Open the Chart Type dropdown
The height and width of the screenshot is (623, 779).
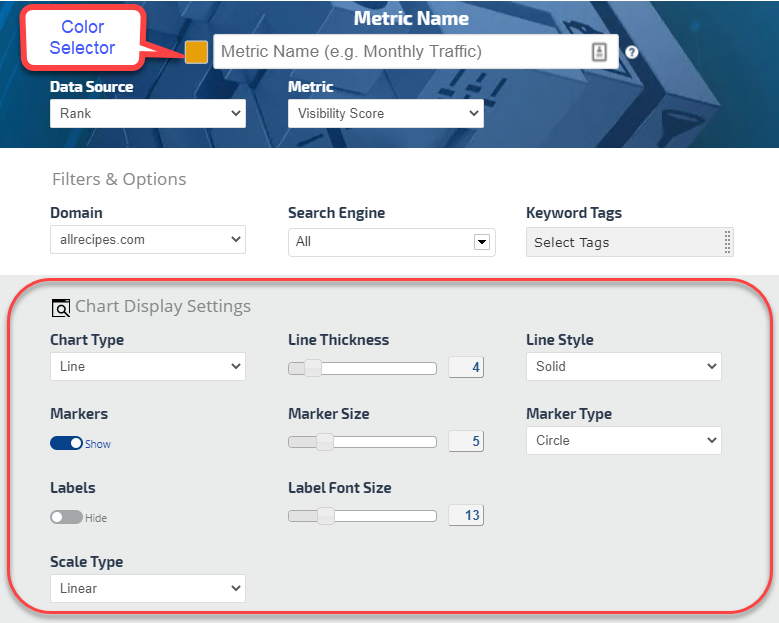pyautogui.click(x=147, y=367)
